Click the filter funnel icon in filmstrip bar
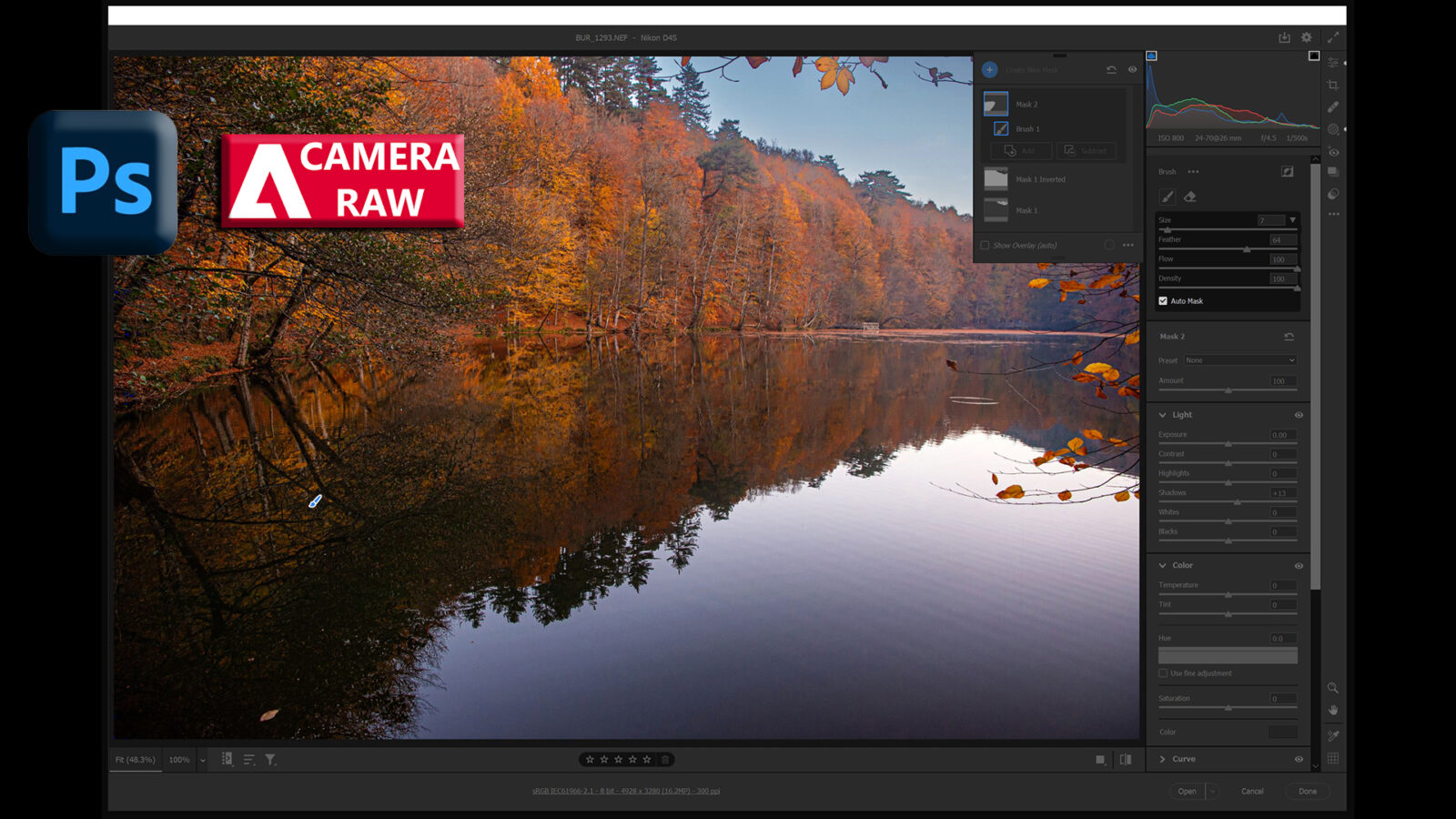 (x=270, y=760)
